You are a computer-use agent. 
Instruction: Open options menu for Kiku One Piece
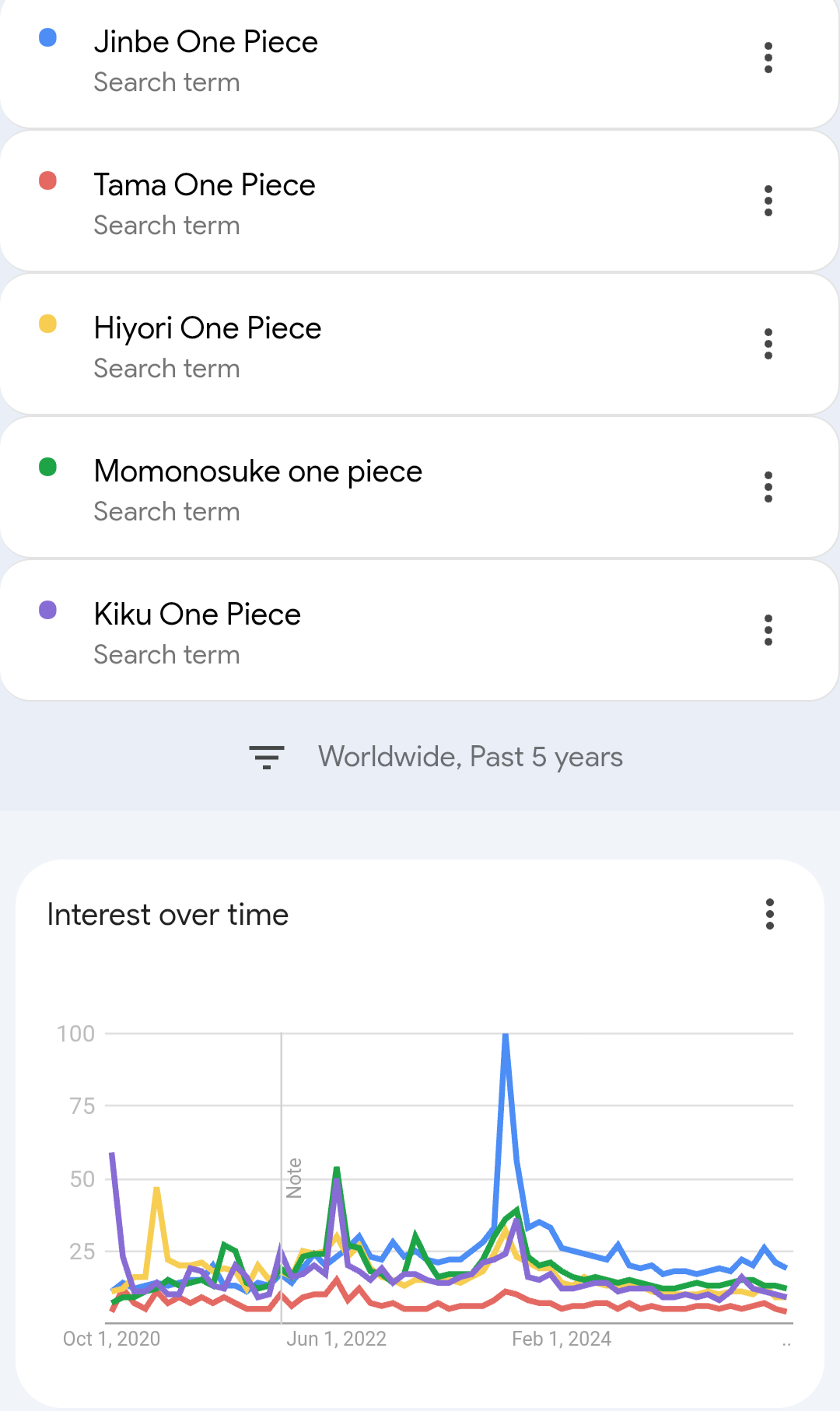click(768, 630)
